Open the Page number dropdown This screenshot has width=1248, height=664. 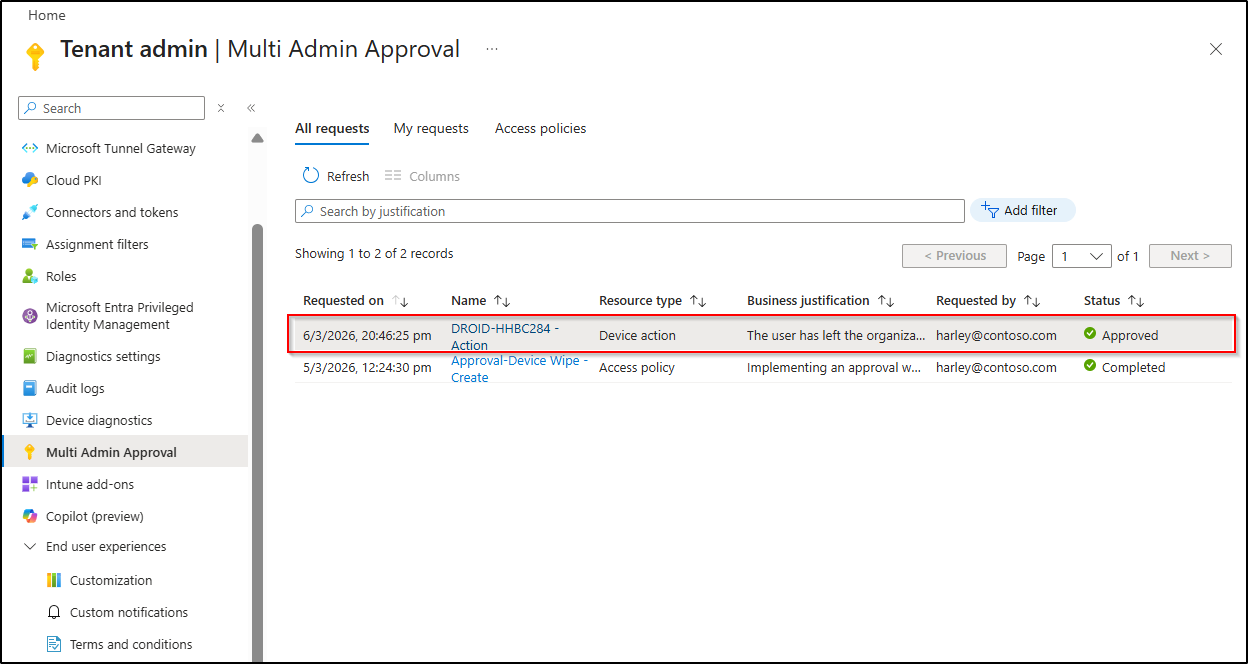point(1081,256)
